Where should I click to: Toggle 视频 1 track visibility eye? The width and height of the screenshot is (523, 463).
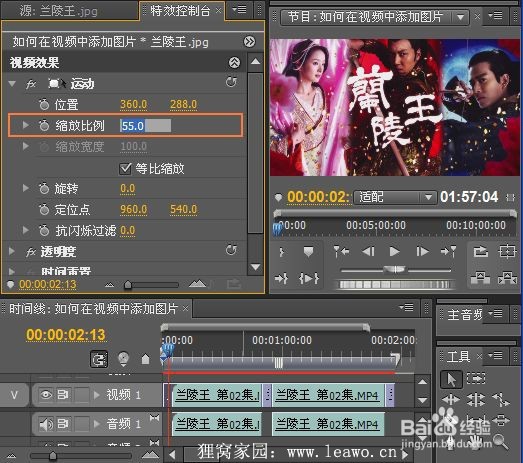pos(46,395)
